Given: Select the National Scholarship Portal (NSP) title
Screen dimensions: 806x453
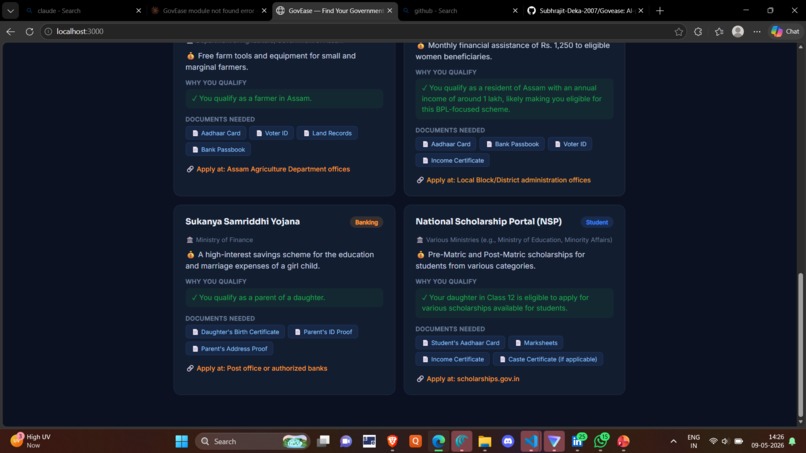Looking at the screenshot, I should click(x=488, y=222).
